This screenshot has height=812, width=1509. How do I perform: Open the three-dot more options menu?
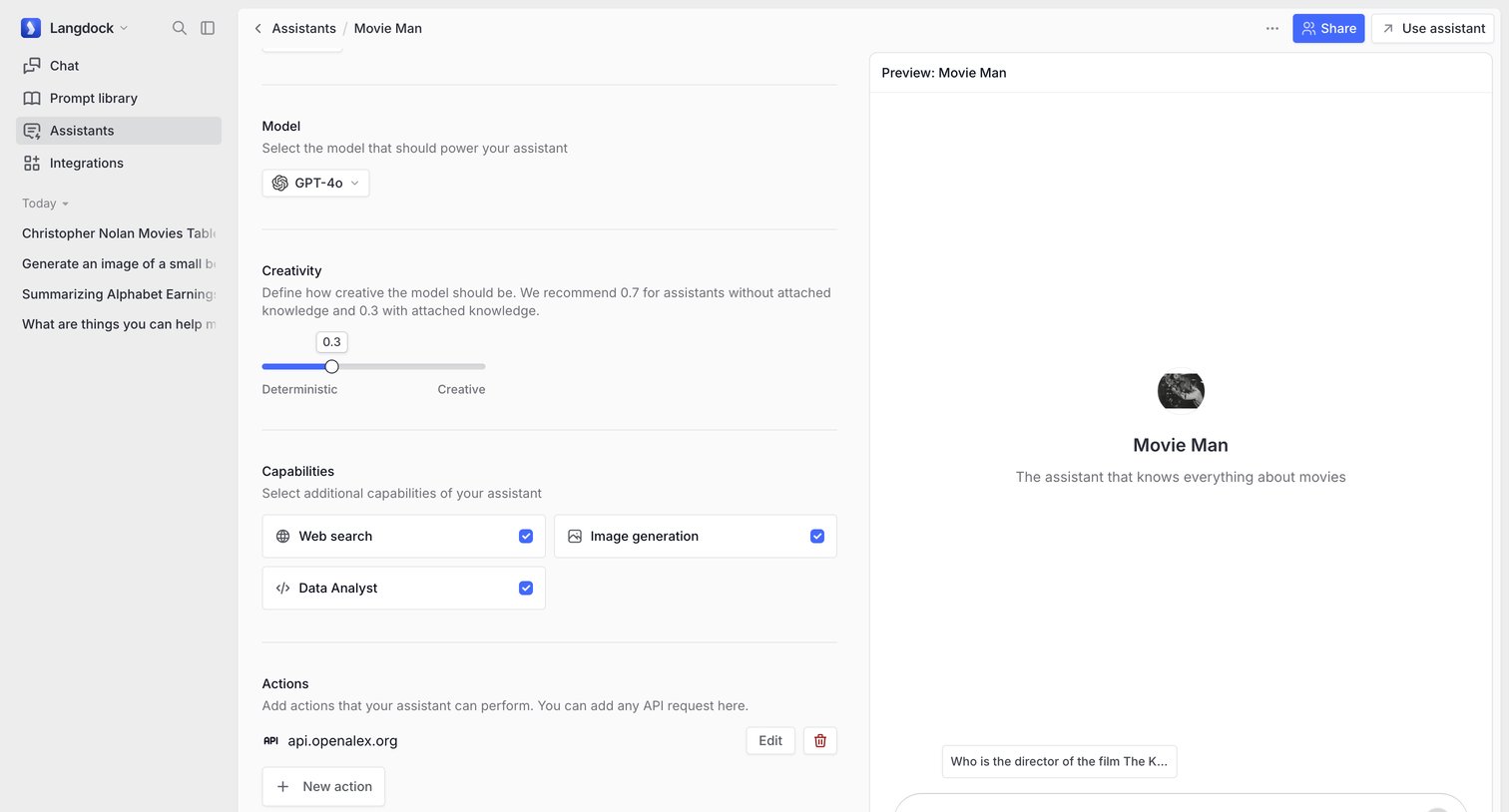(x=1272, y=28)
